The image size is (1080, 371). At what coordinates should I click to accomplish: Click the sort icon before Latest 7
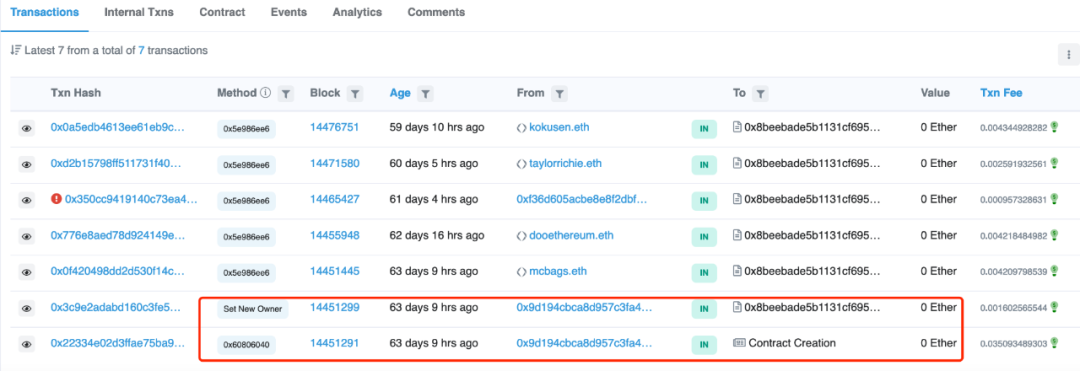(15, 50)
